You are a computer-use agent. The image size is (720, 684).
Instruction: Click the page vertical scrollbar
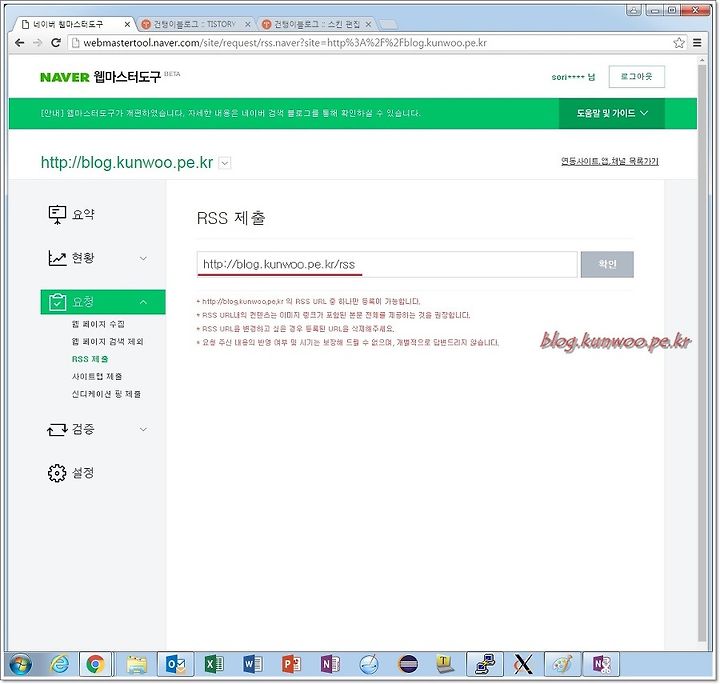tap(702, 351)
